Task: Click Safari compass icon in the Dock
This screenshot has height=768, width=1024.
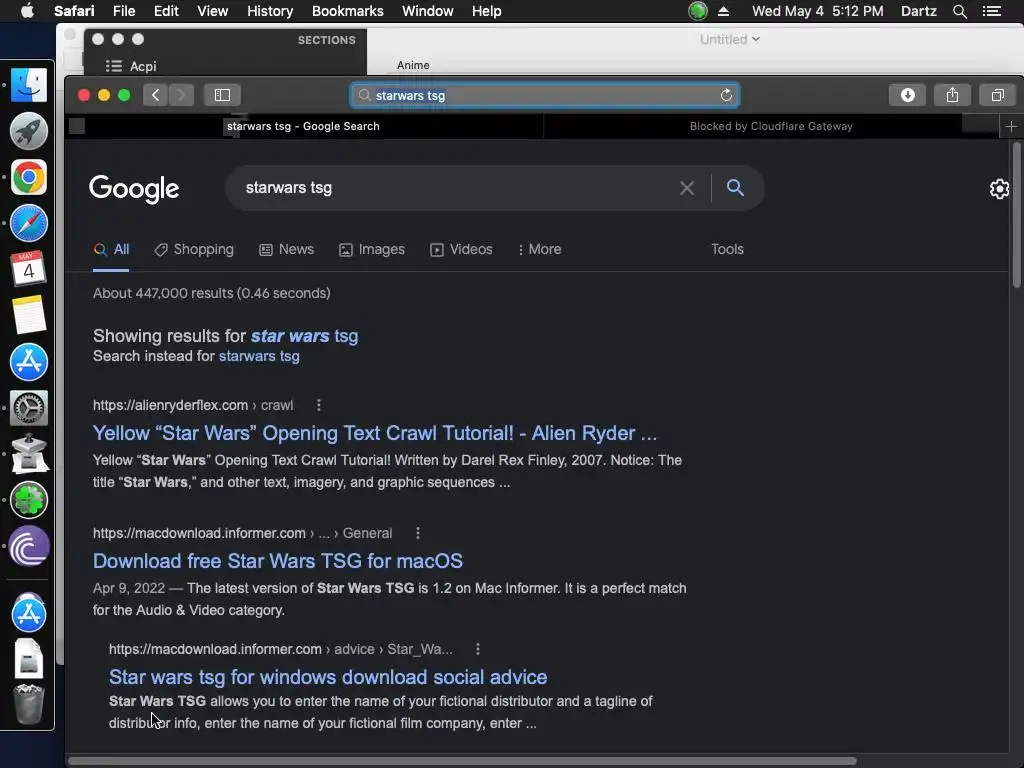Action: point(29,223)
